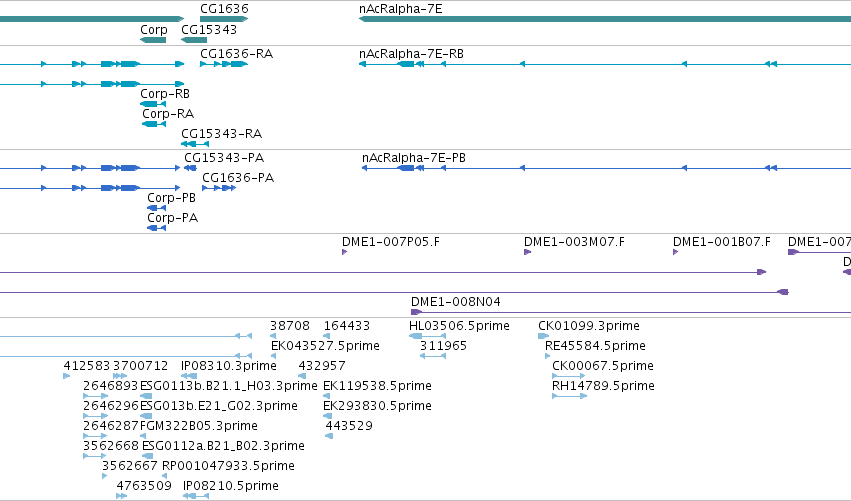Image resolution: width=851 pixels, height=501 pixels.
Task: Select the 2646296 feature
Action: click(x=96, y=416)
